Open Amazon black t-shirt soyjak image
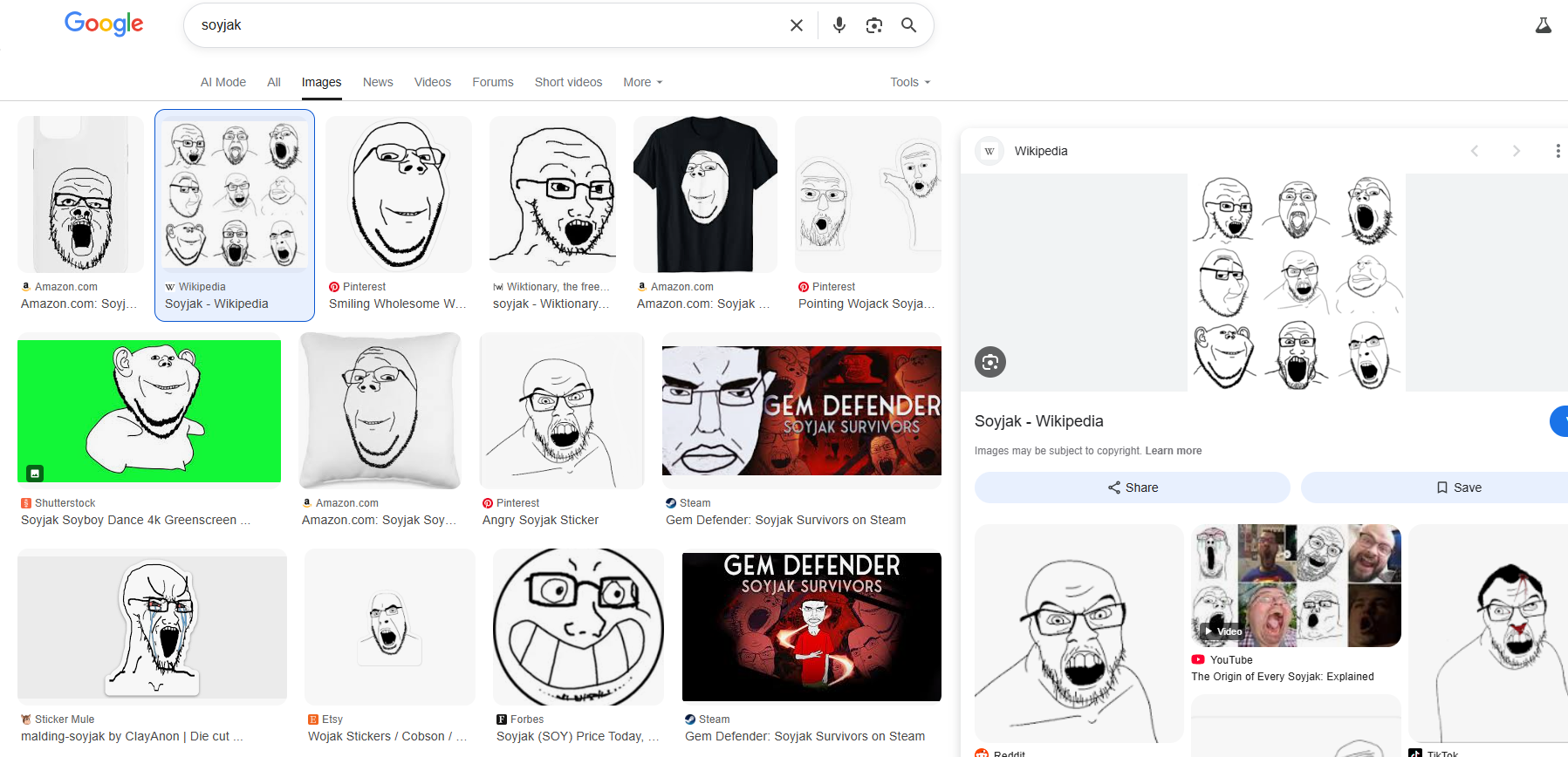This screenshot has height=757, width=1568. (x=705, y=194)
